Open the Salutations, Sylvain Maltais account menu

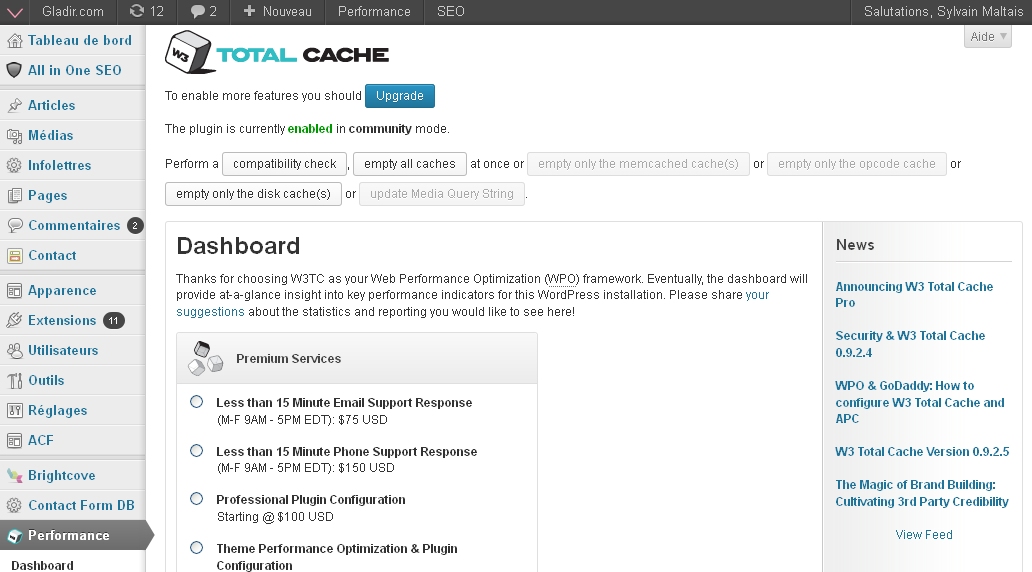click(x=942, y=12)
